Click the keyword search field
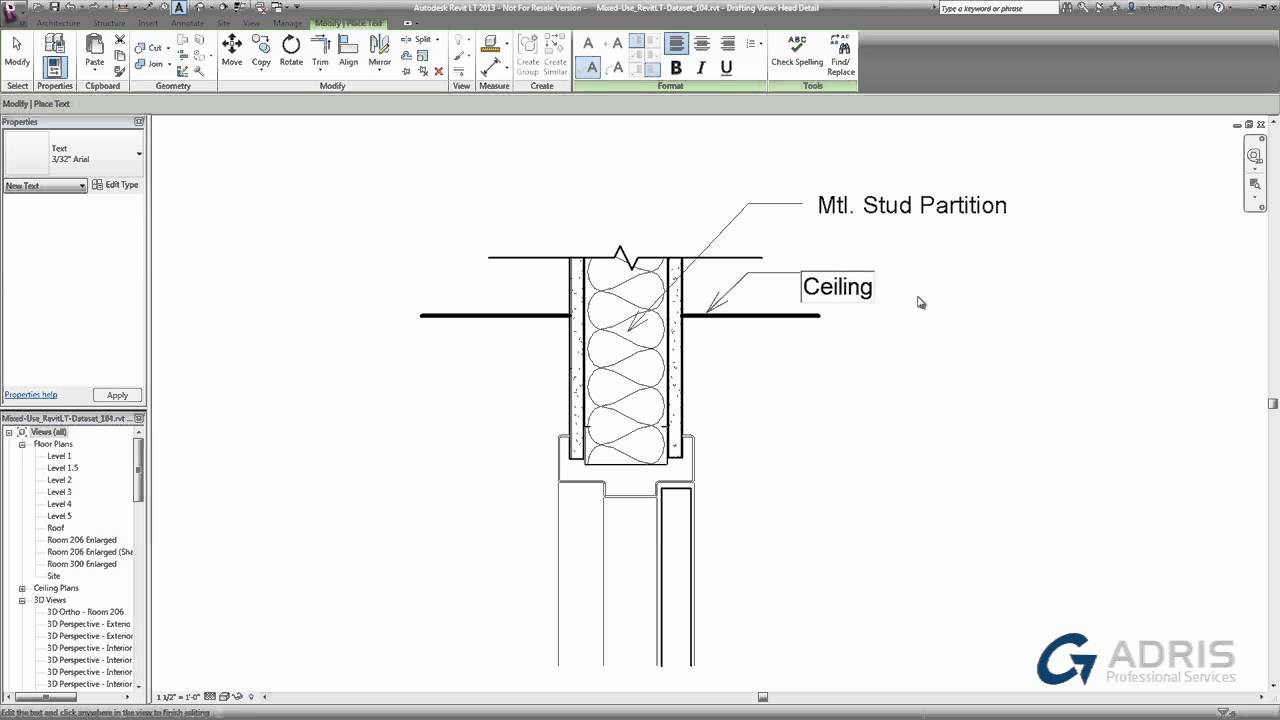This screenshot has width=1280, height=720. 998,8
